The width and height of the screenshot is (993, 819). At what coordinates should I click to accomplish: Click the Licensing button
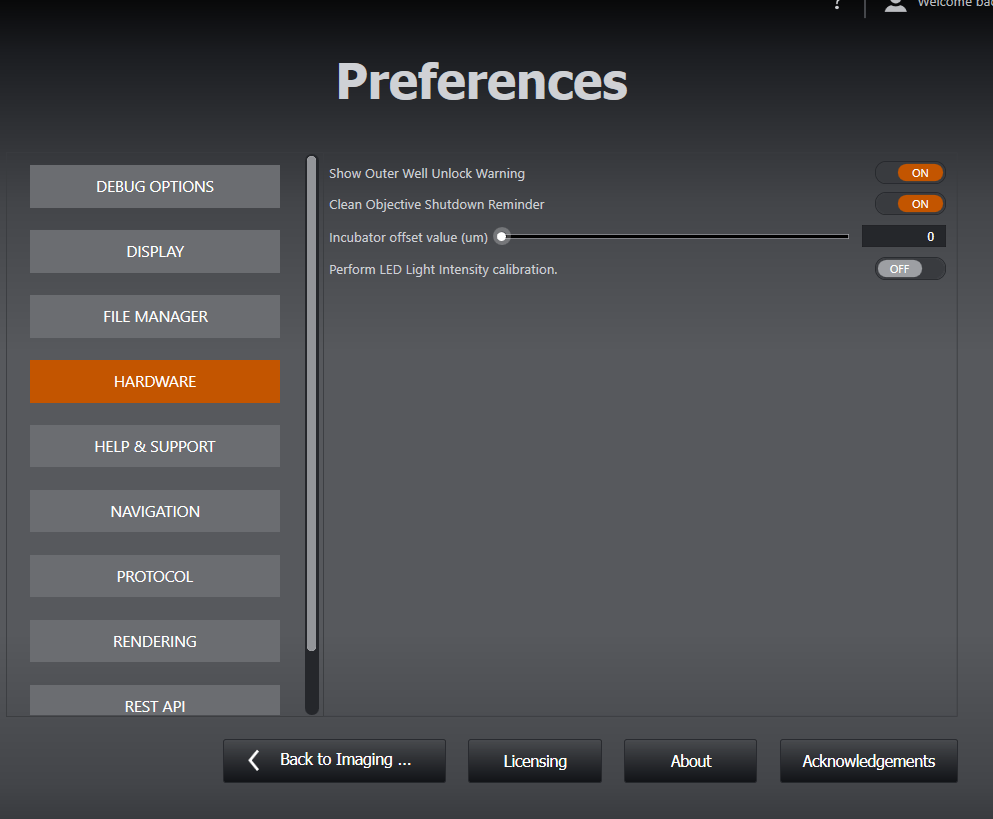pyautogui.click(x=535, y=761)
